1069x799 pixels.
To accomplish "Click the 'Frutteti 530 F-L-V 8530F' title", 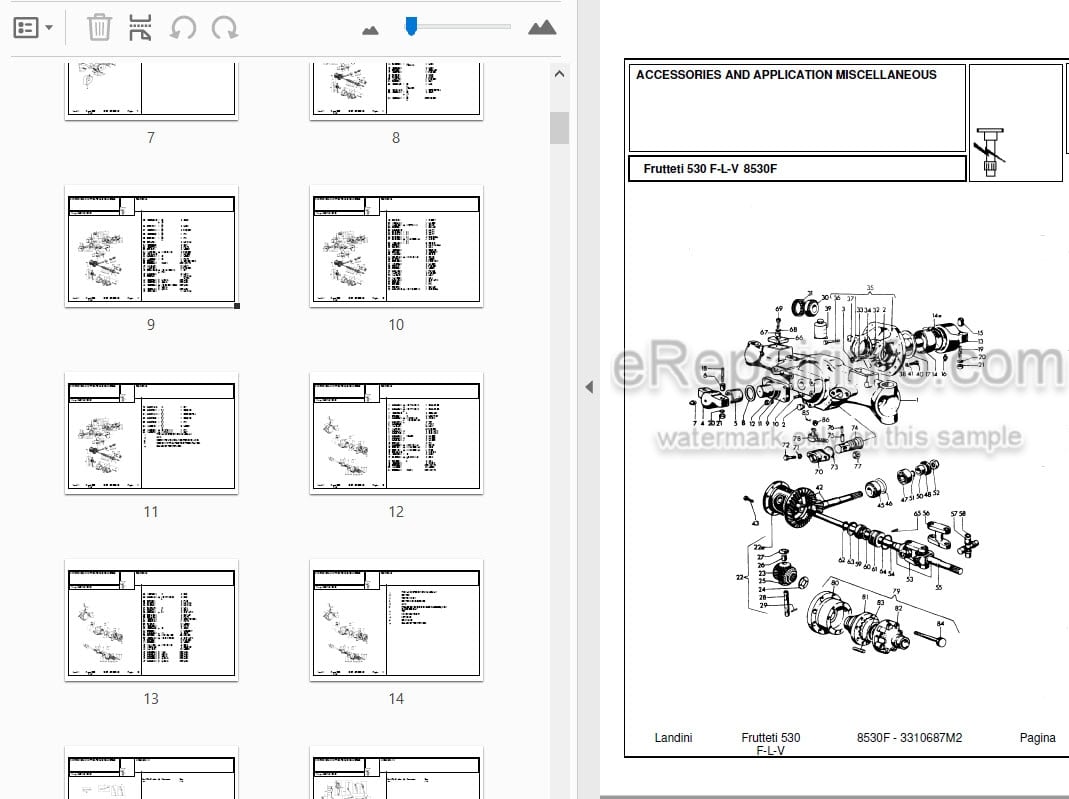I will tap(710, 168).
